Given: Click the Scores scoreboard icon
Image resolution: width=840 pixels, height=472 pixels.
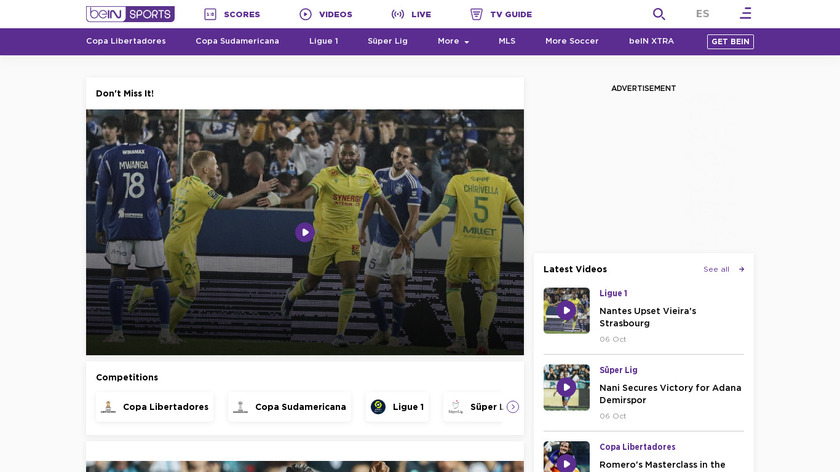Looking at the screenshot, I should (210, 14).
